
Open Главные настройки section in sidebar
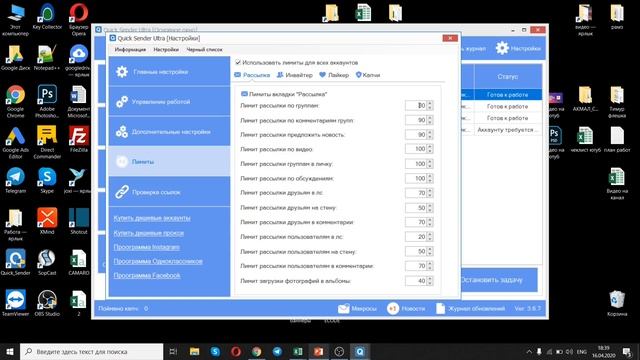[169, 72]
